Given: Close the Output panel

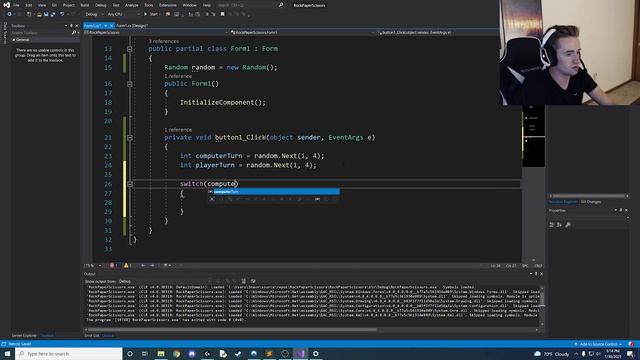Looking at the screenshot, I should [541, 274].
